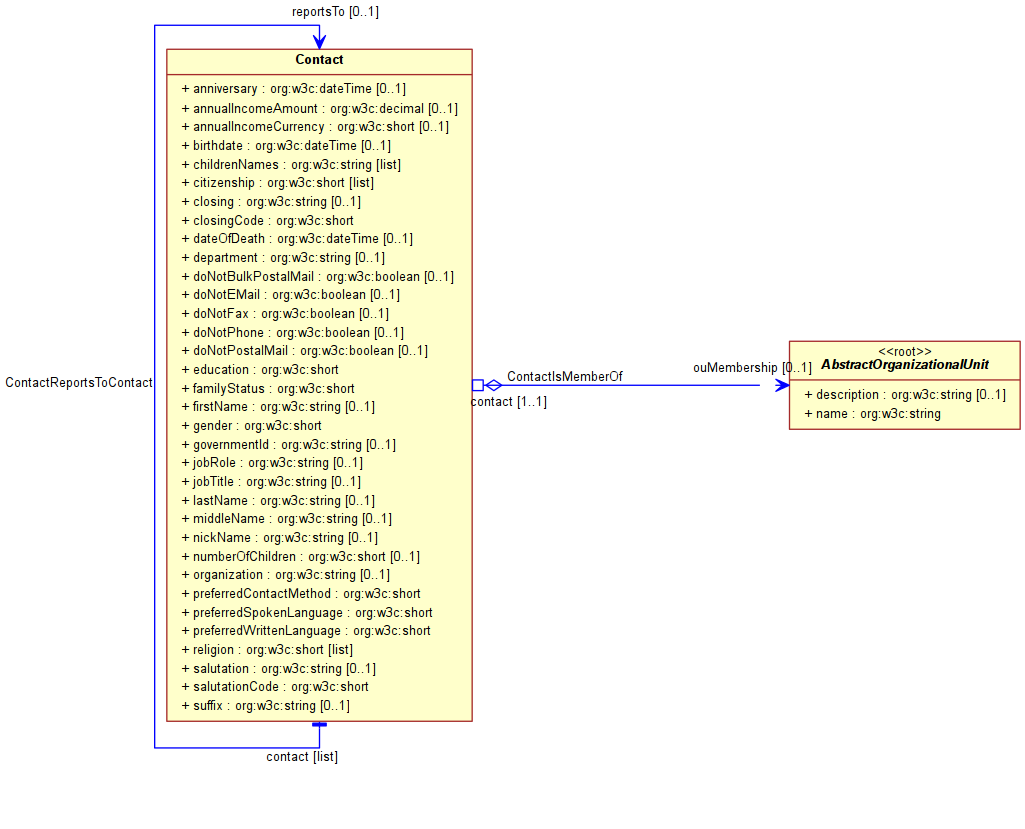Click the education attribute
1025x829 pixels.
point(260,370)
